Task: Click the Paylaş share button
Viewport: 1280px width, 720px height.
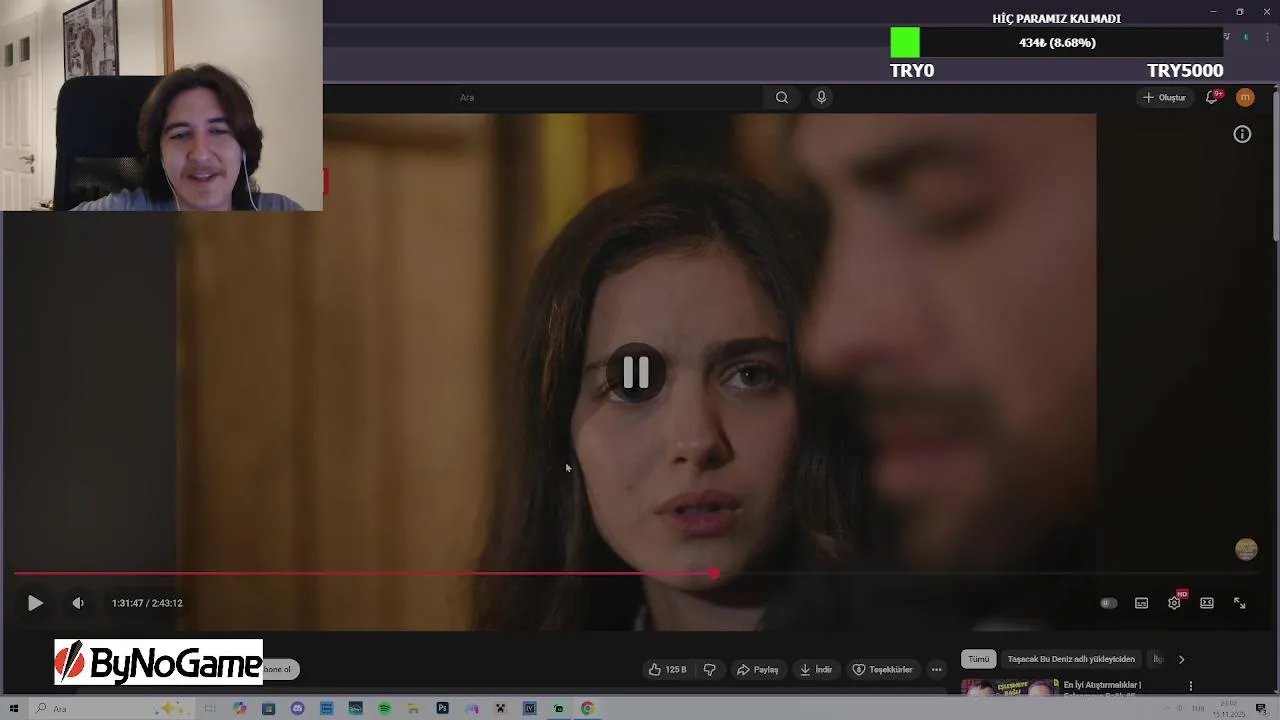Action: [x=757, y=669]
